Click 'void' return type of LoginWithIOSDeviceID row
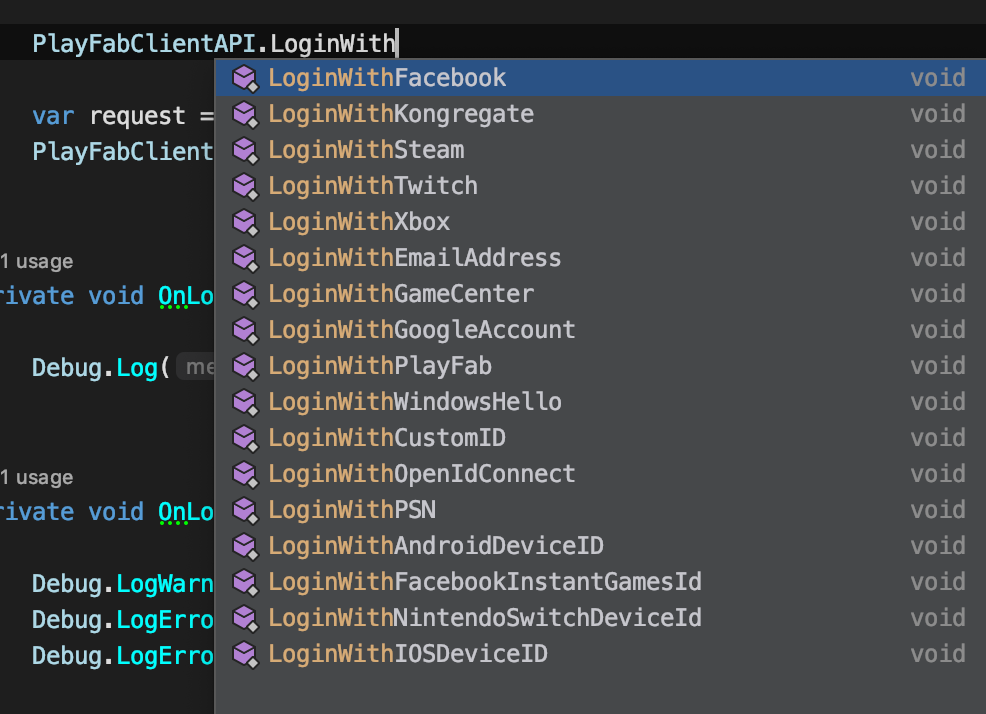This screenshot has width=986, height=714. point(938,654)
